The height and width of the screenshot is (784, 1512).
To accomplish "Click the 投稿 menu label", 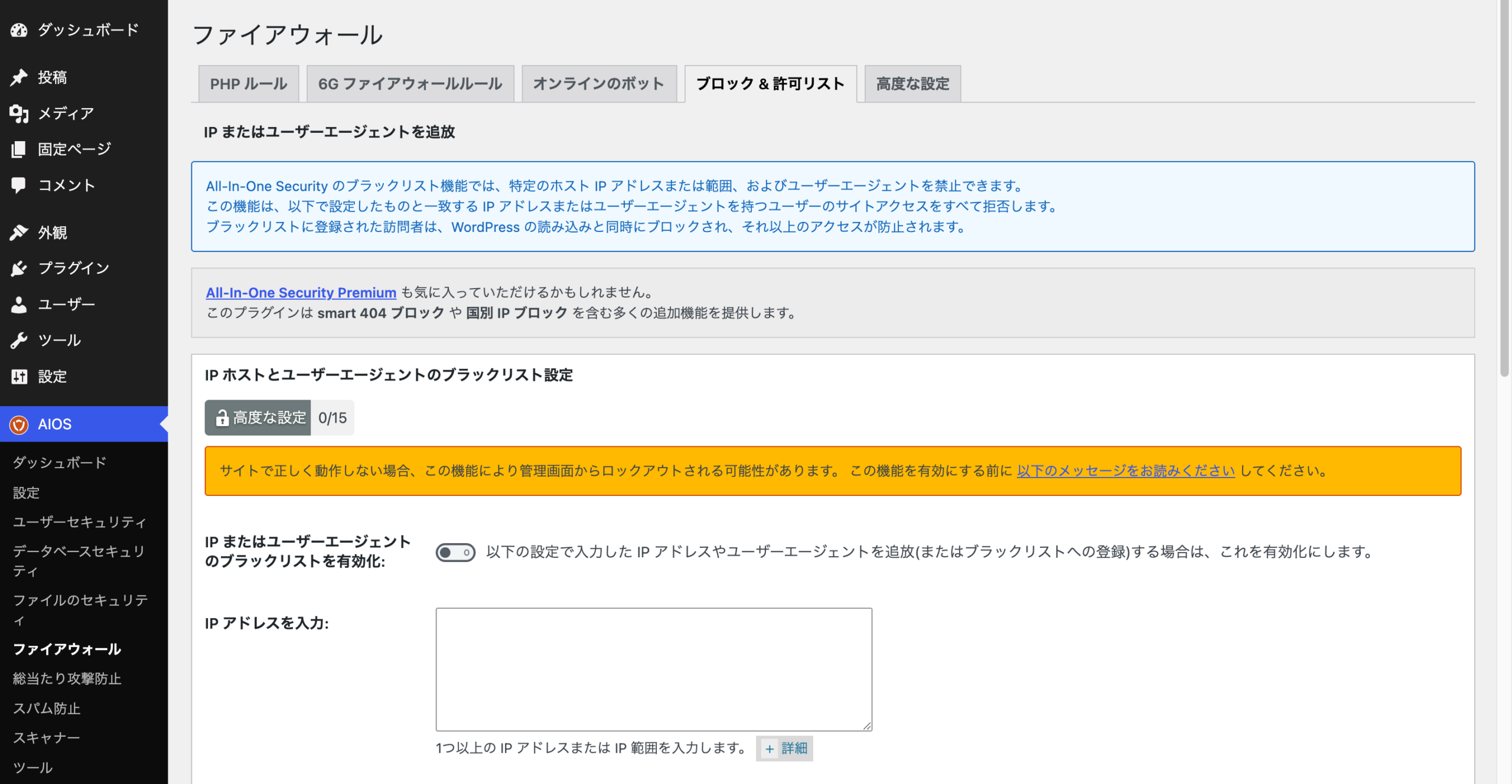I will pos(52,77).
